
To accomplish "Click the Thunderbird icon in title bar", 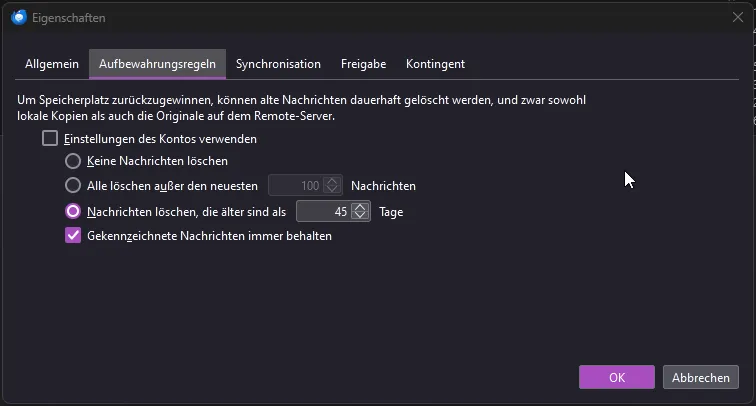I will tap(18, 17).
